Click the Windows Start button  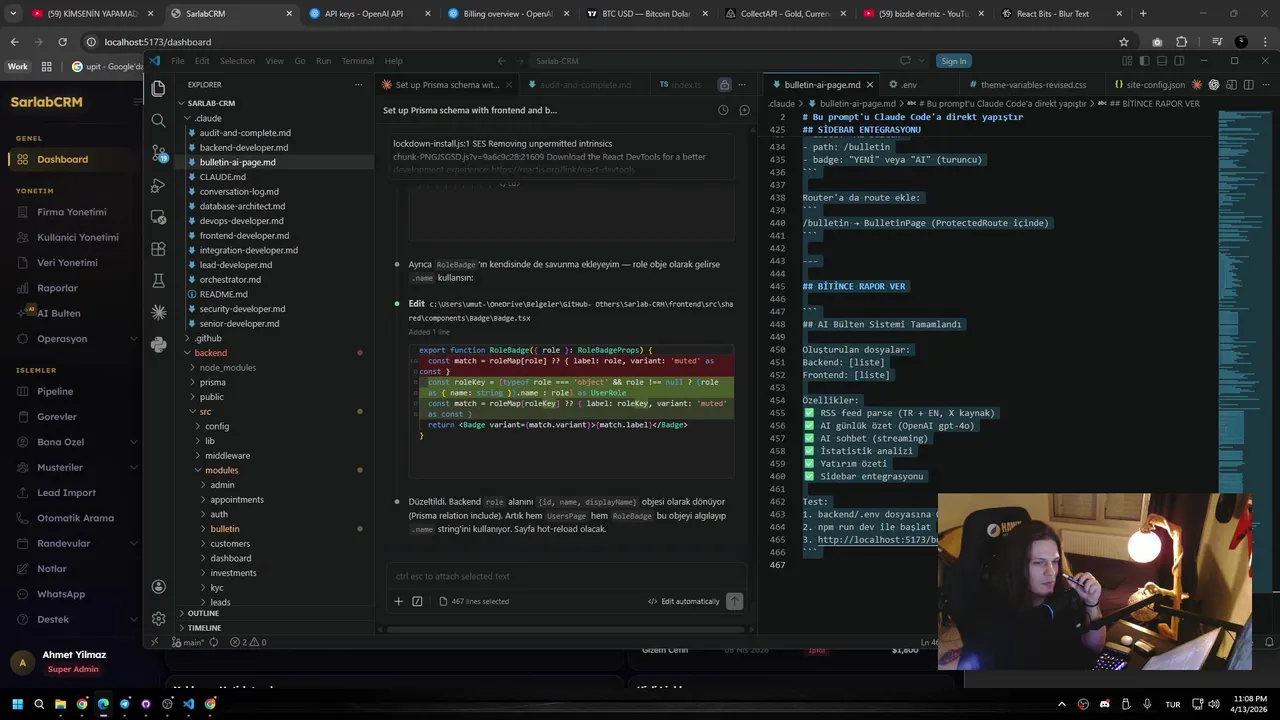[17, 704]
